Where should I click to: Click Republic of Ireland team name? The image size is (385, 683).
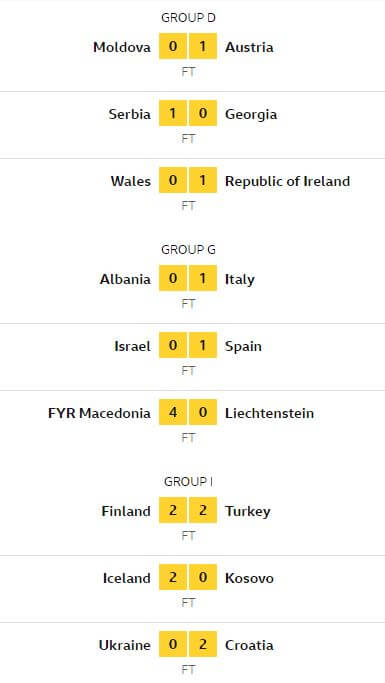287,181
